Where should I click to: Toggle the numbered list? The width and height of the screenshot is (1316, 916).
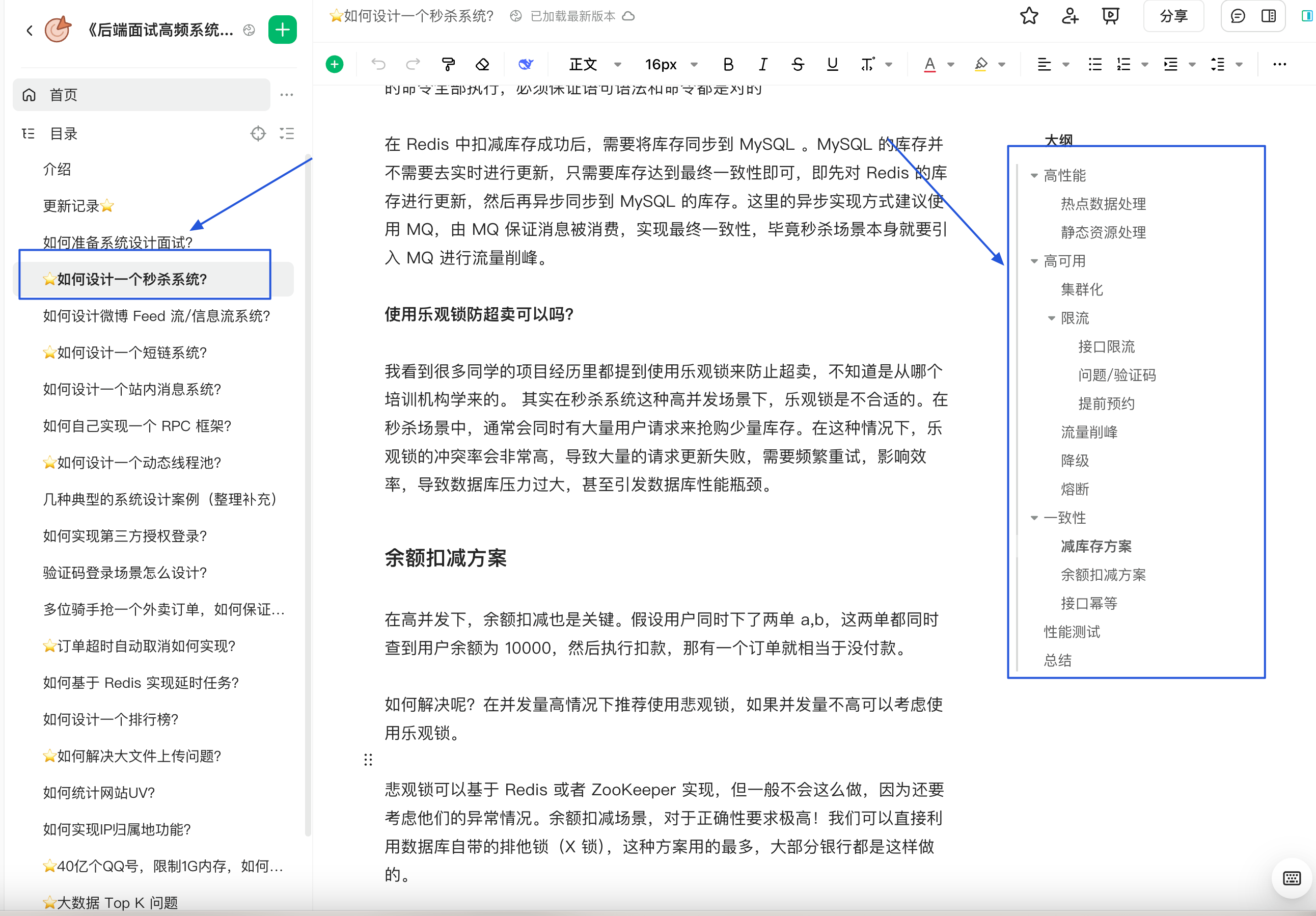tap(1123, 64)
